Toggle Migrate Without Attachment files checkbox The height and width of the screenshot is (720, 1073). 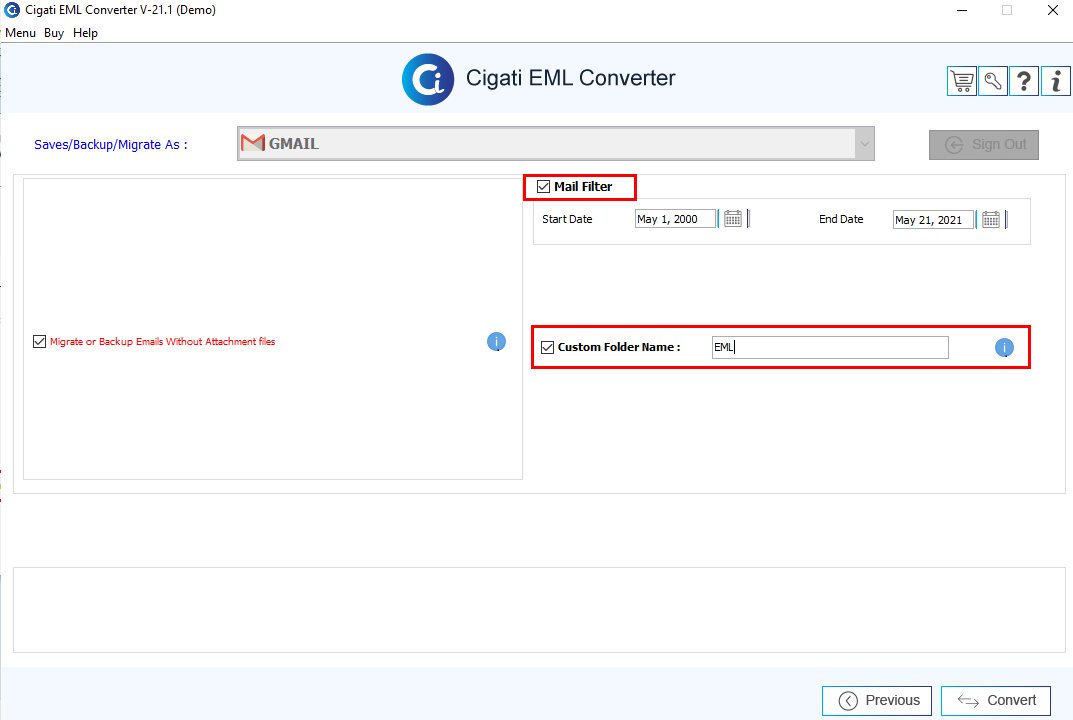(x=40, y=342)
